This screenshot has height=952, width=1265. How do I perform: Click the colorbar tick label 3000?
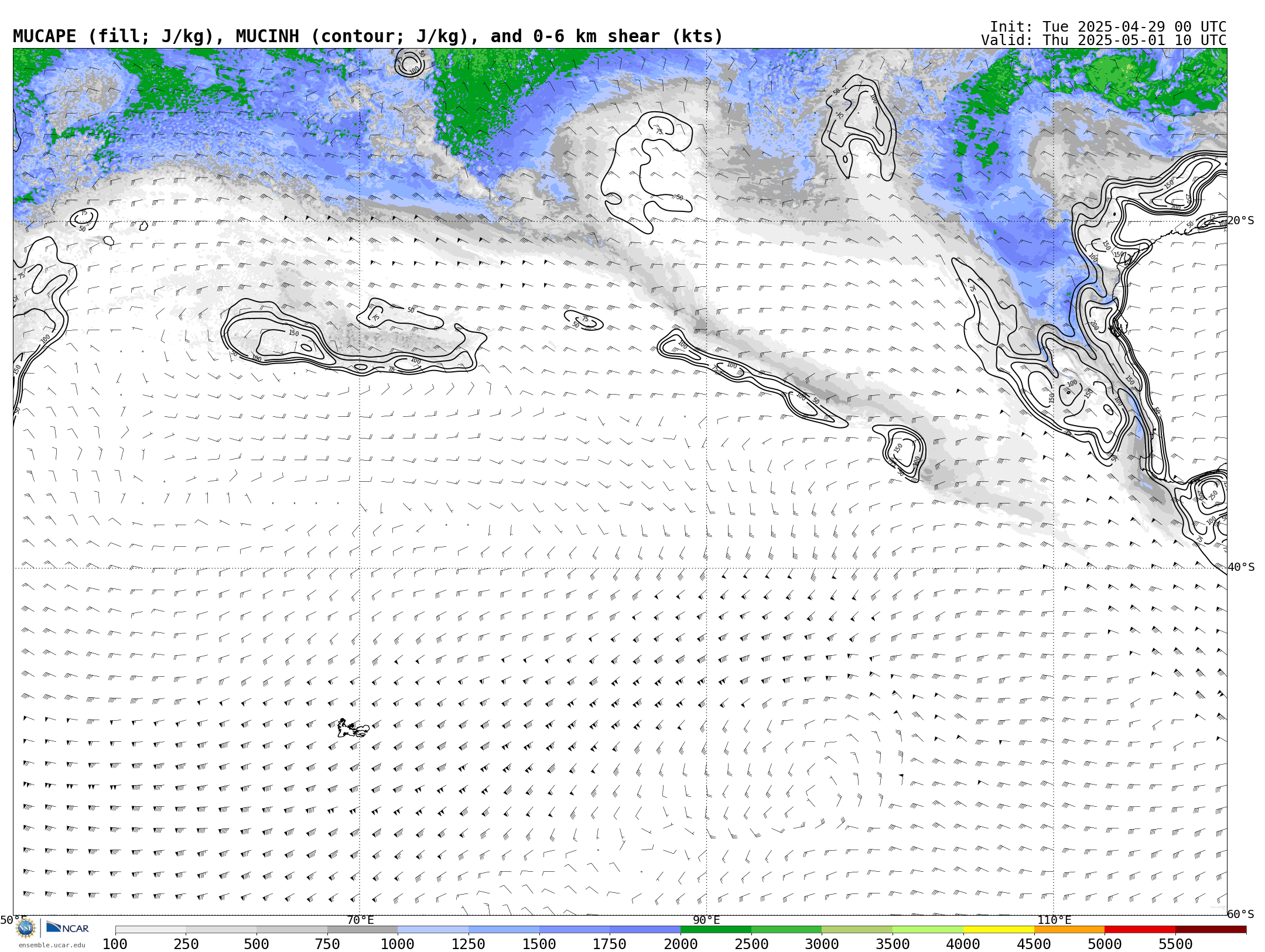822,944
